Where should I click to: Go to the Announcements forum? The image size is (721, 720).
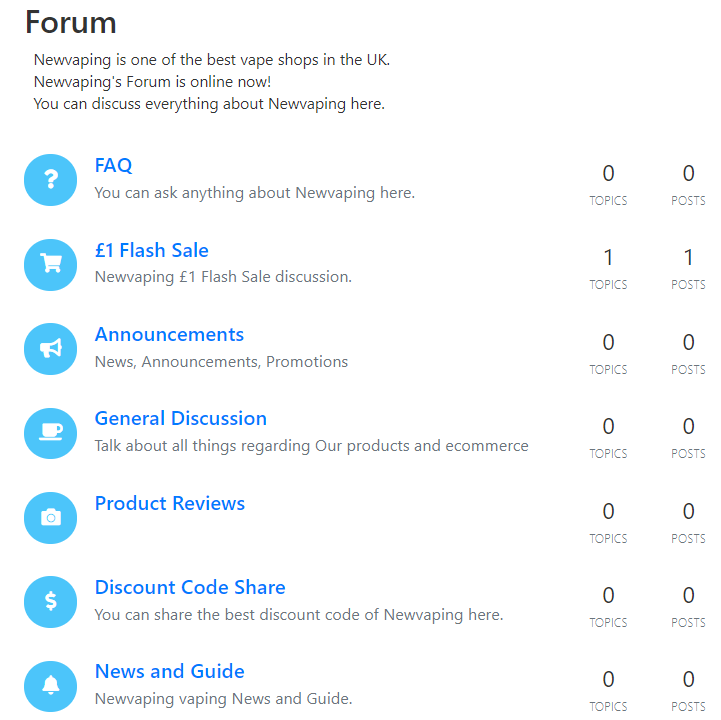tap(169, 334)
